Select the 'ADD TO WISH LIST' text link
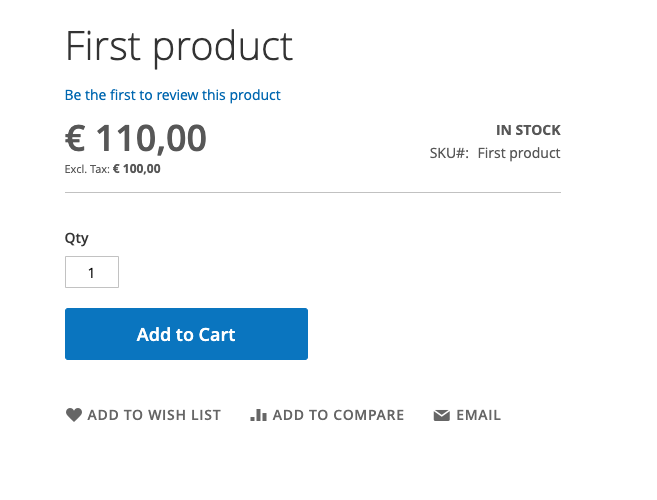The height and width of the screenshot is (500, 657). point(154,415)
